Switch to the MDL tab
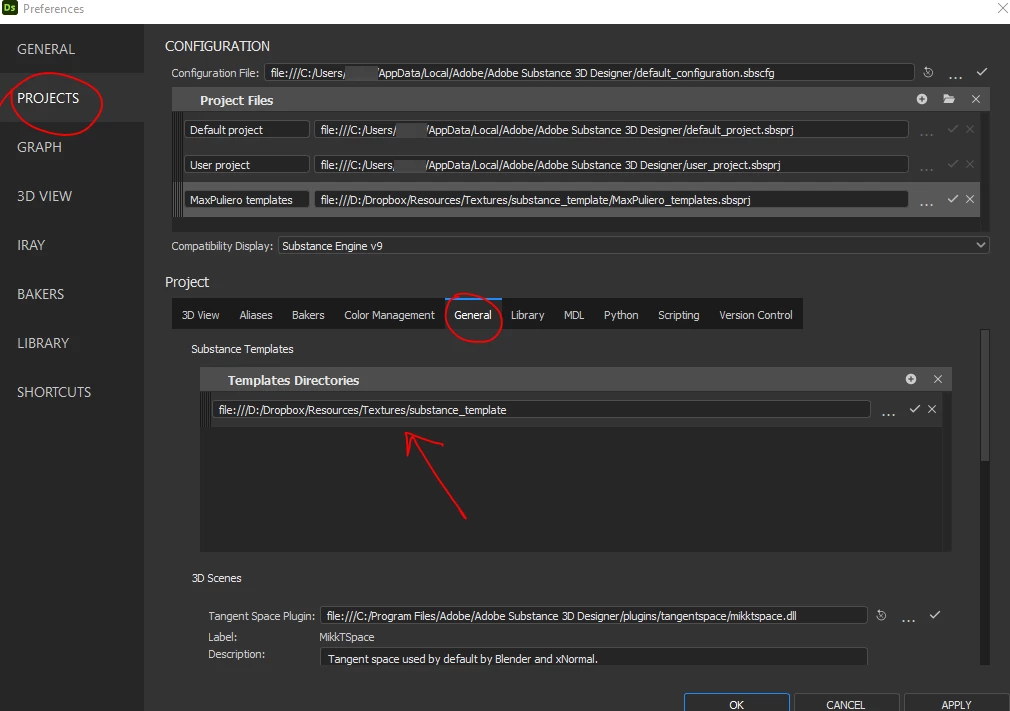Screen dimensions: 1010x711 [574, 315]
